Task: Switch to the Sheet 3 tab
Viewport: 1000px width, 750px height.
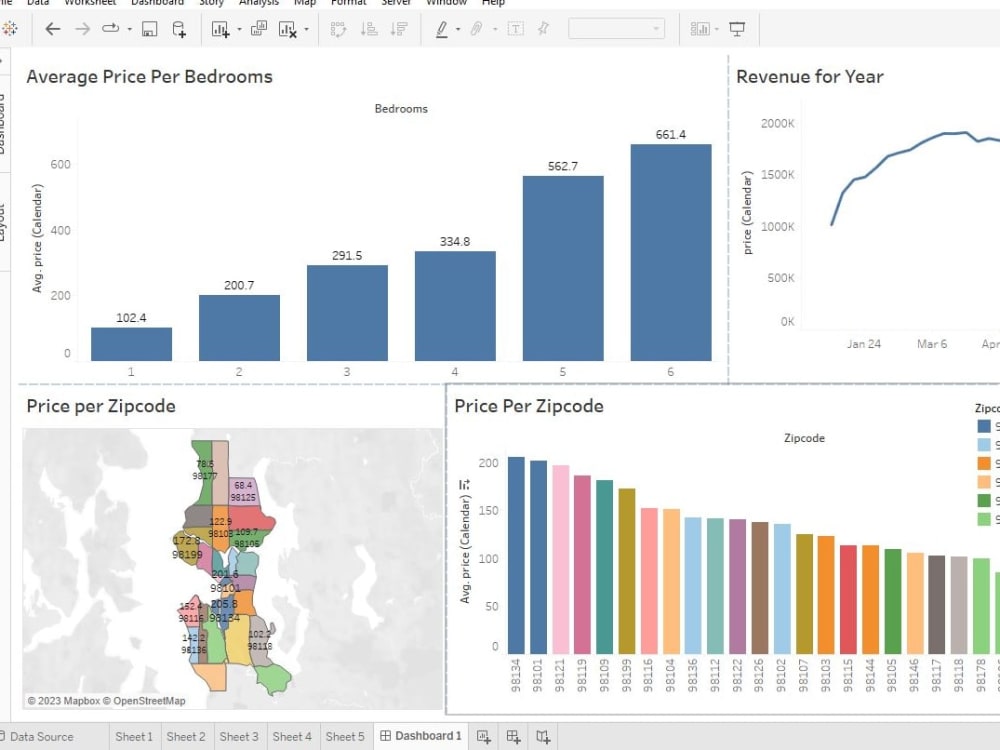Action: [x=239, y=736]
